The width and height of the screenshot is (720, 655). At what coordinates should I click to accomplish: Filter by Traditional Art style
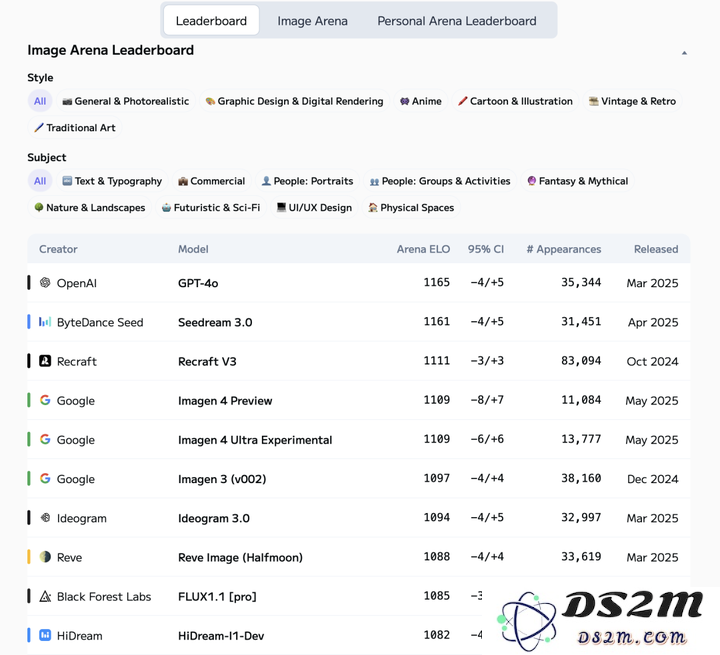click(74, 128)
